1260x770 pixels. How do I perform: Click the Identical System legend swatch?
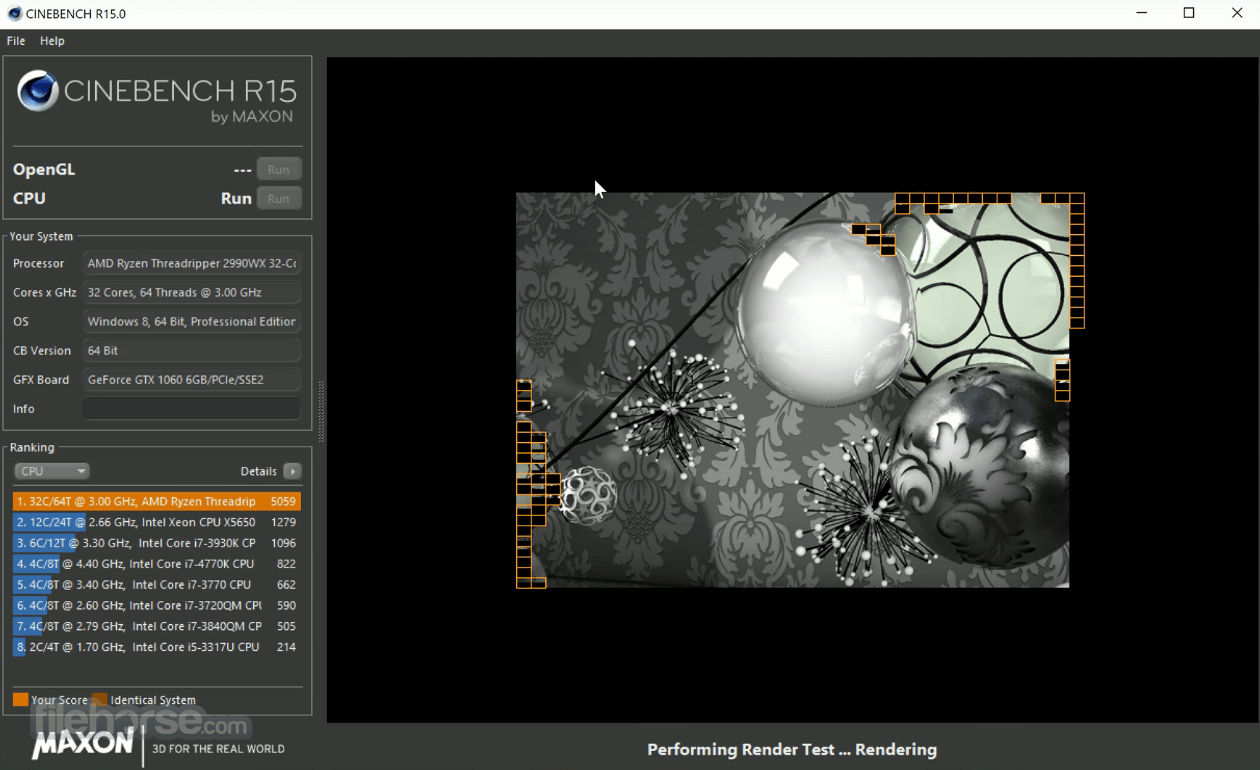[x=99, y=700]
